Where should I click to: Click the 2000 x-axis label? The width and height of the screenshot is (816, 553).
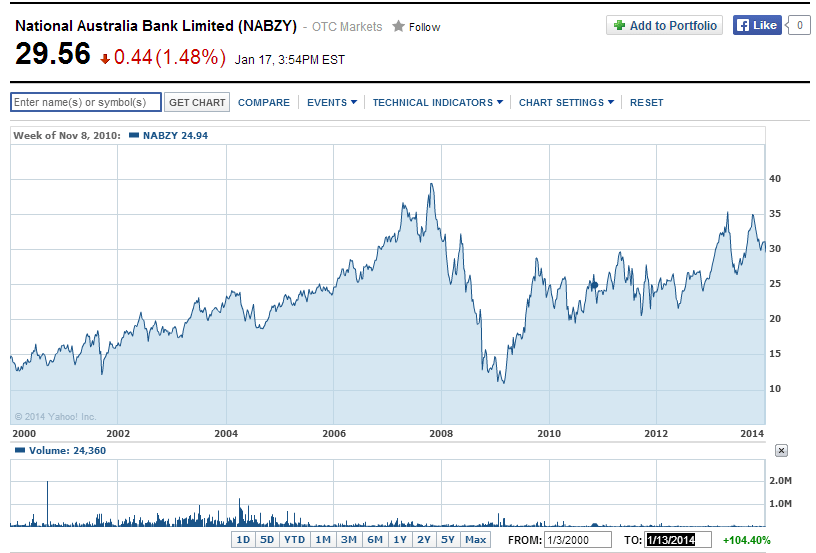(x=24, y=433)
